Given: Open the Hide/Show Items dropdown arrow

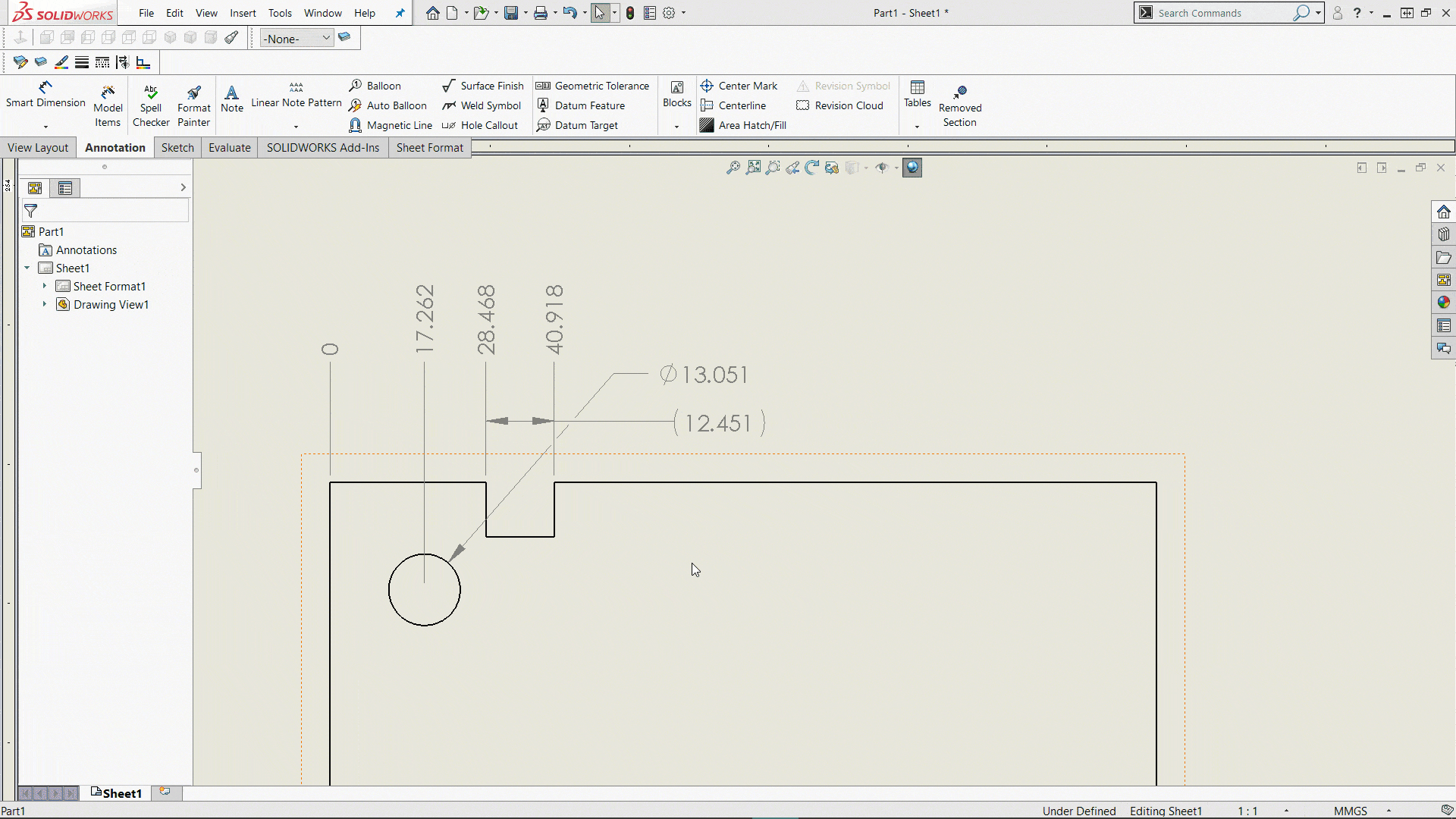Looking at the screenshot, I should pyautogui.click(x=896, y=168).
